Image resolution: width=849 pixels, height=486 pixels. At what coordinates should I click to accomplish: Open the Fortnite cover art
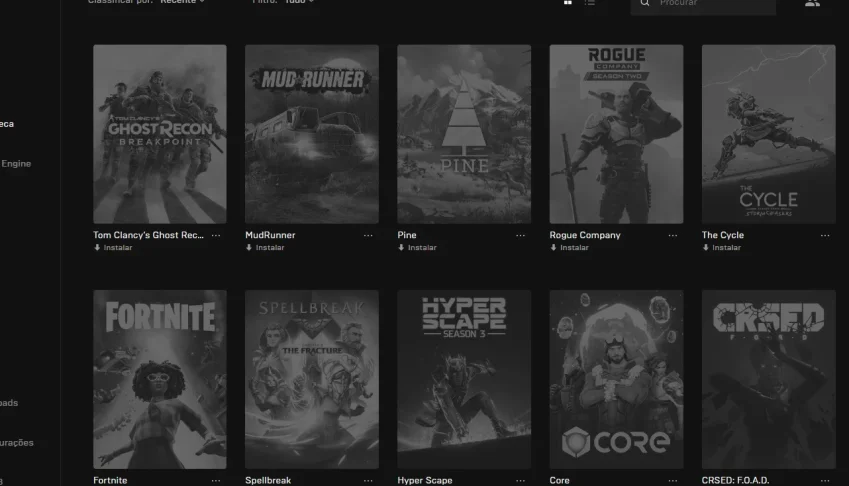pos(160,379)
